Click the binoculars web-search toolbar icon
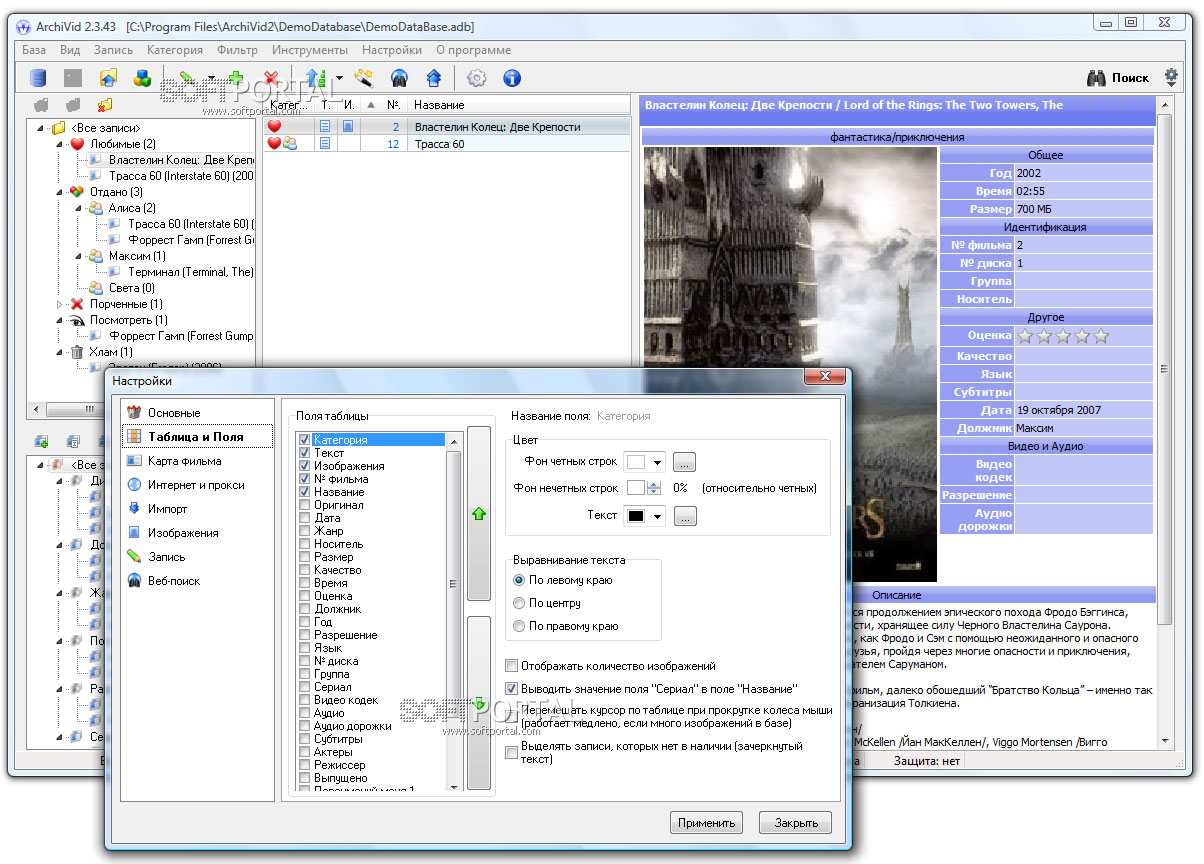Screen dimensions: 1204x864 pyautogui.click(x=399, y=78)
